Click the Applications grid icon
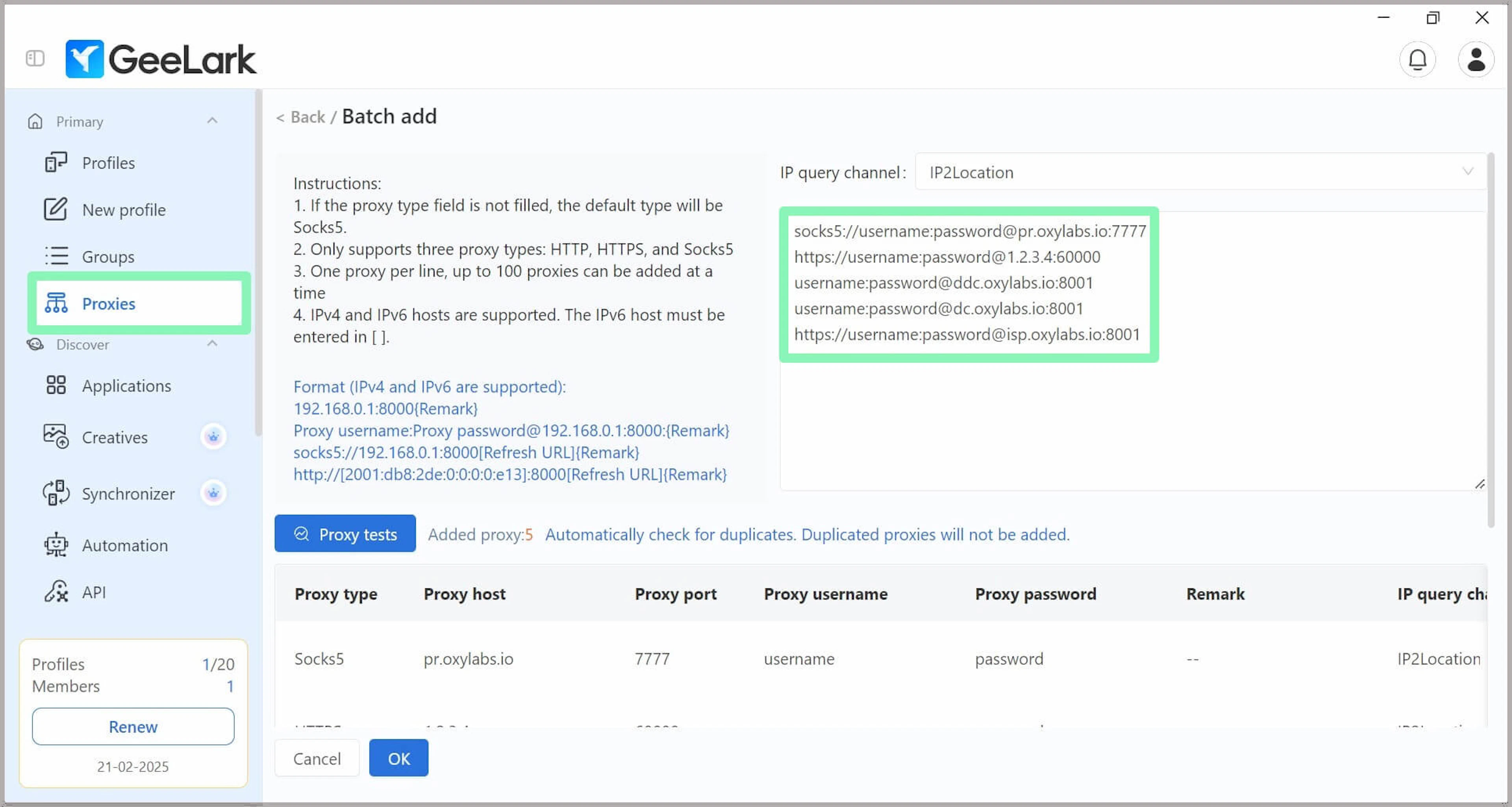 click(x=56, y=386)
